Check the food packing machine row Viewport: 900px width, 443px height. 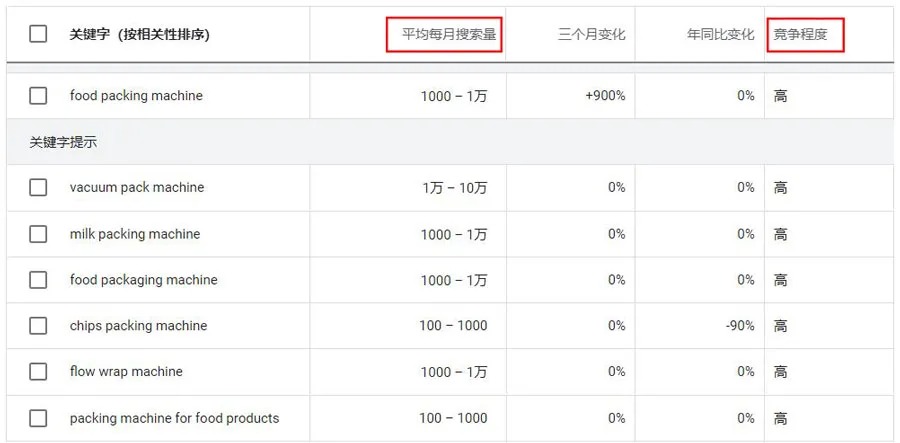(x=38, y=96)
